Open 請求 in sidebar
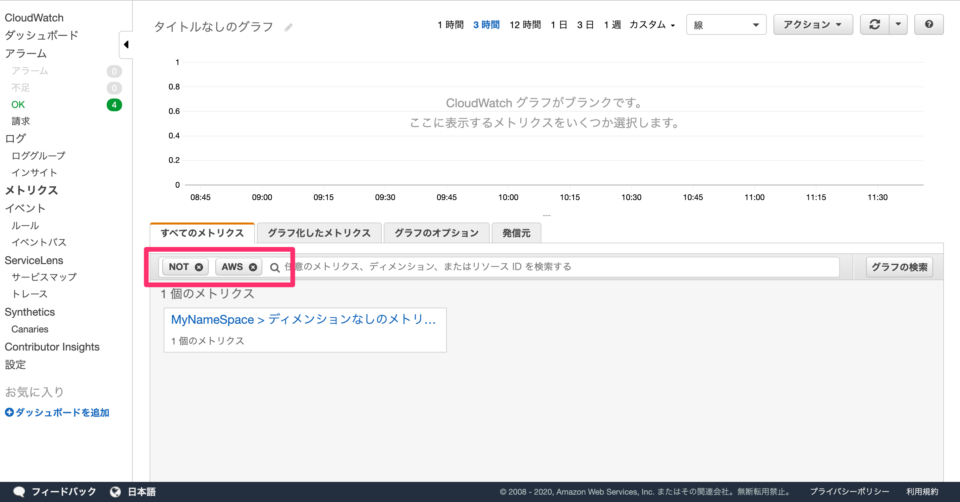The image size is (960, 502). click(x=20, y=121)
